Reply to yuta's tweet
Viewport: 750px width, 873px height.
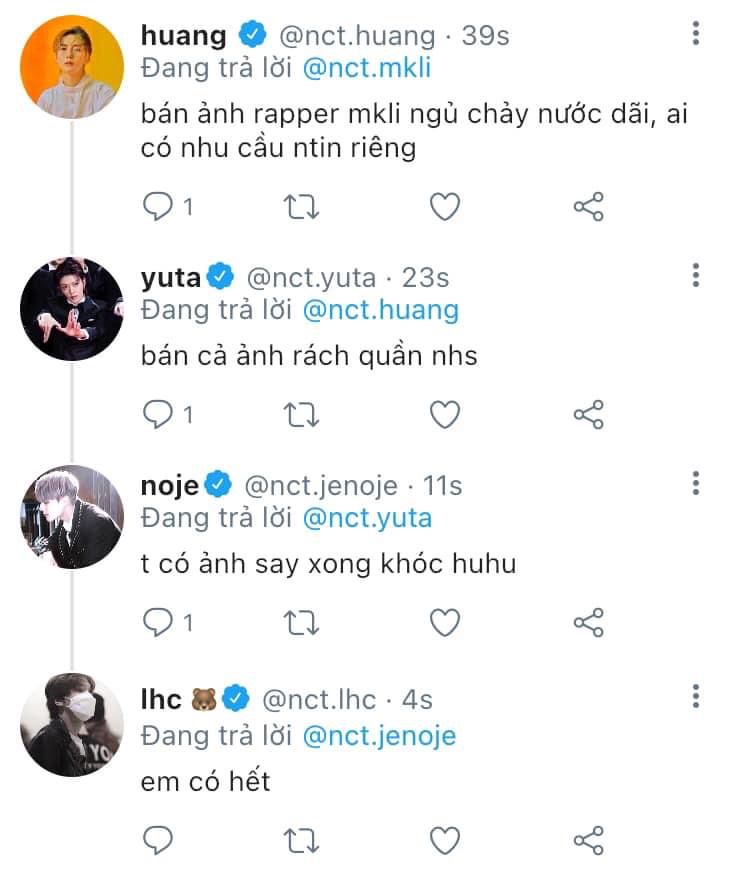[158, 414]
